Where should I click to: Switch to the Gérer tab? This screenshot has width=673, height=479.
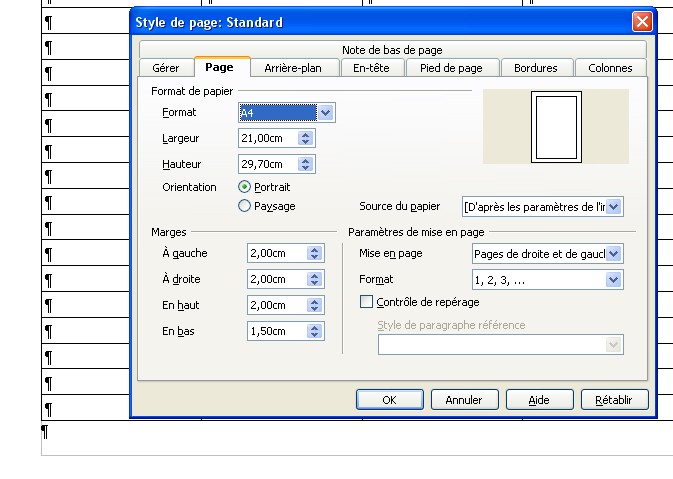click(166, 68)
